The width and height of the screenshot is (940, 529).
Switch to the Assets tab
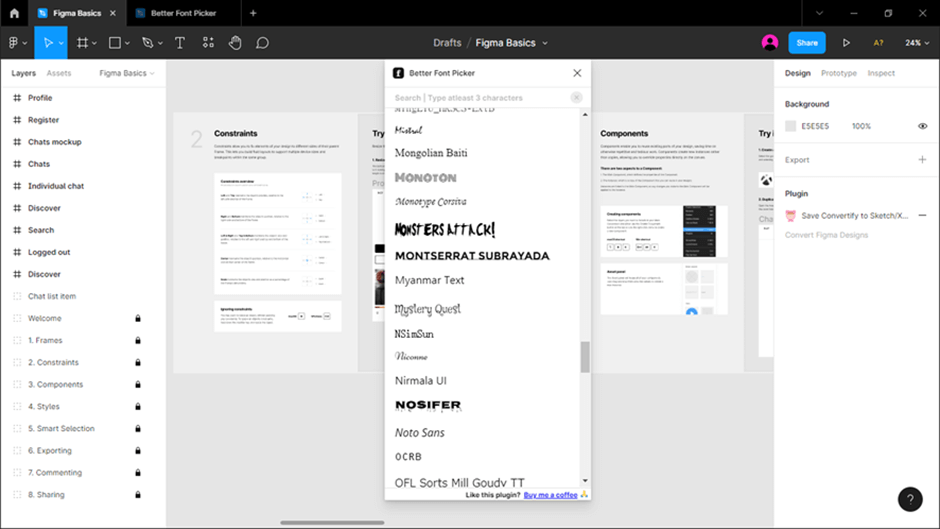point(59,73)
